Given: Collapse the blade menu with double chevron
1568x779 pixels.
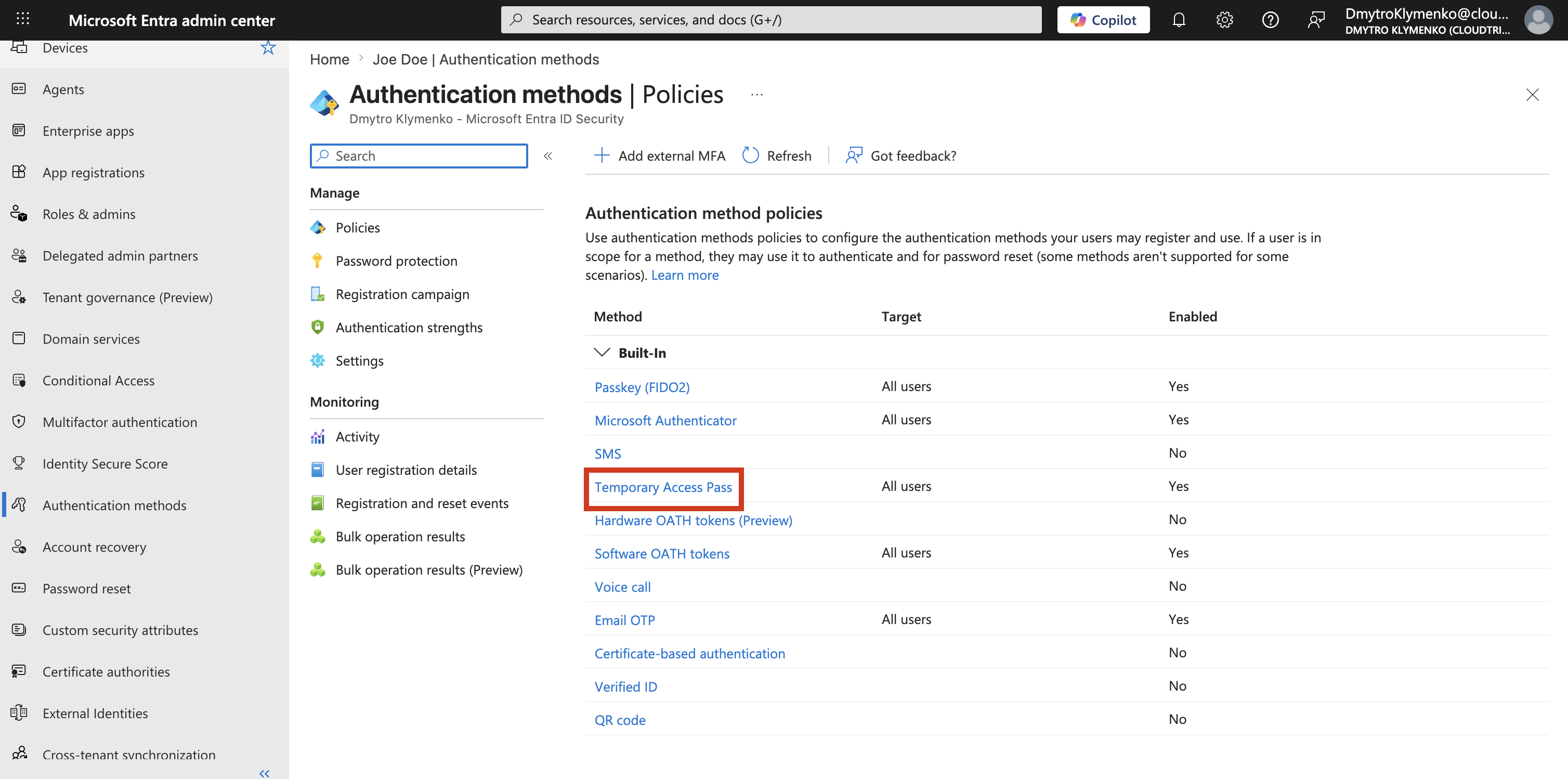Looking at the screenshot, I should [548, 156].
